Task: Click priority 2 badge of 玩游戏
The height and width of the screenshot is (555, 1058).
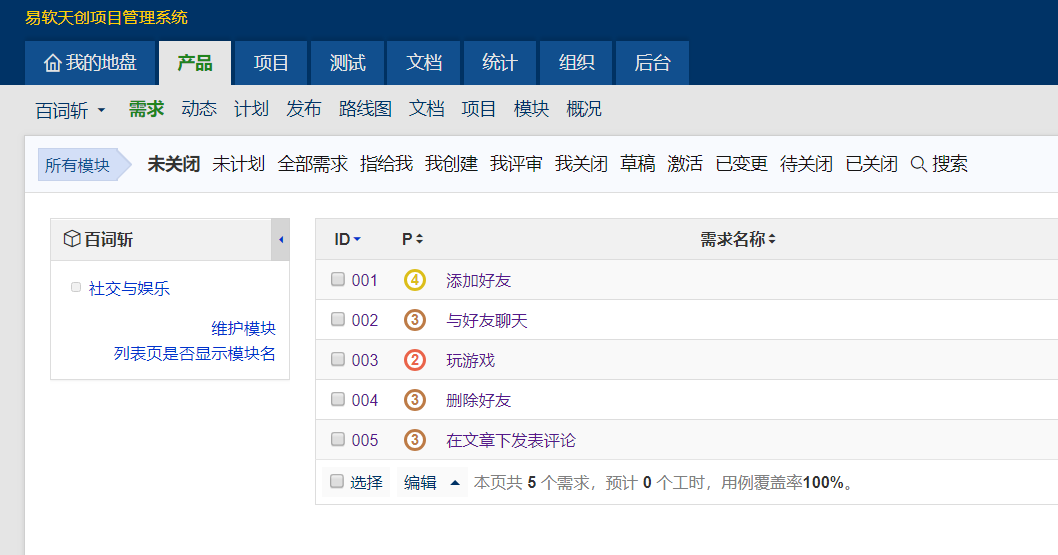Action: [x=414, y=360]
